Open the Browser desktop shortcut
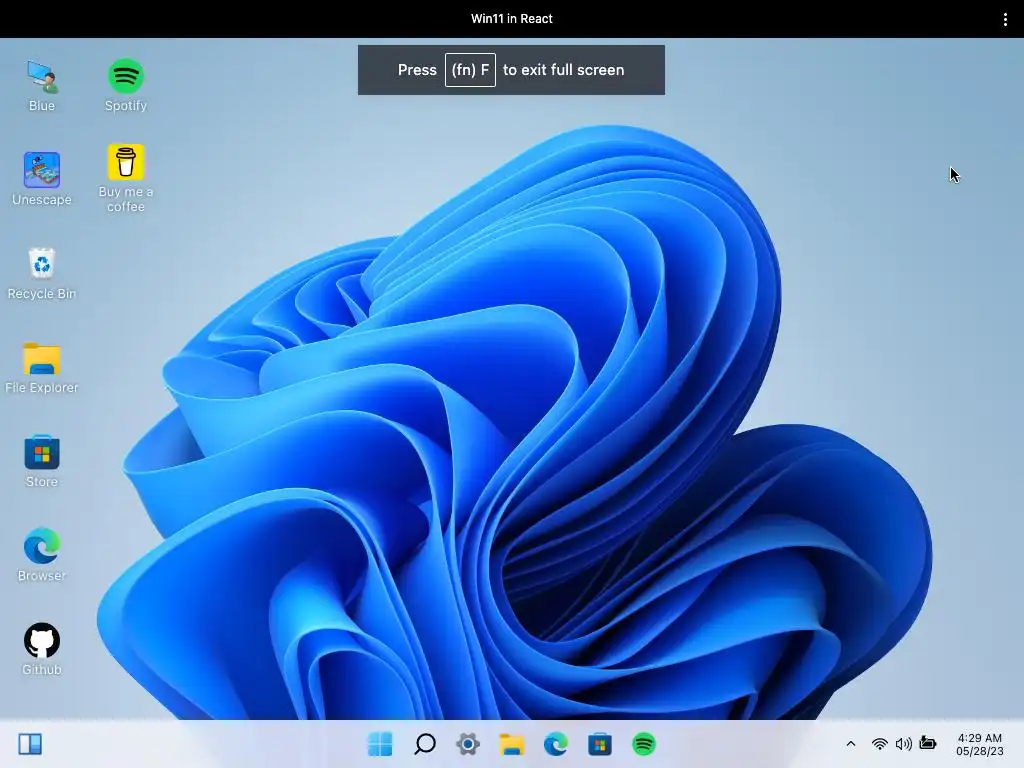 point(42,556)
